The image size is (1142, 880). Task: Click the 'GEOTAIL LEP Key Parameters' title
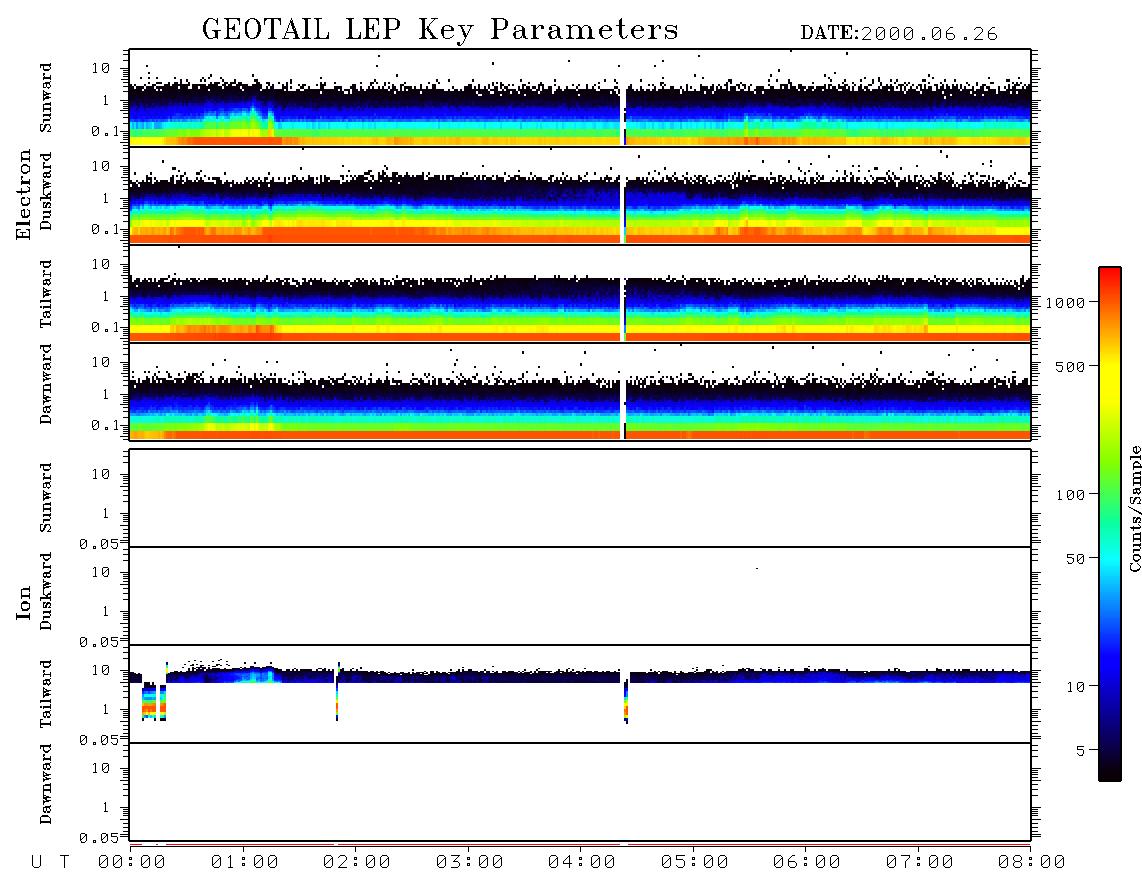click(x=440, y=30)
